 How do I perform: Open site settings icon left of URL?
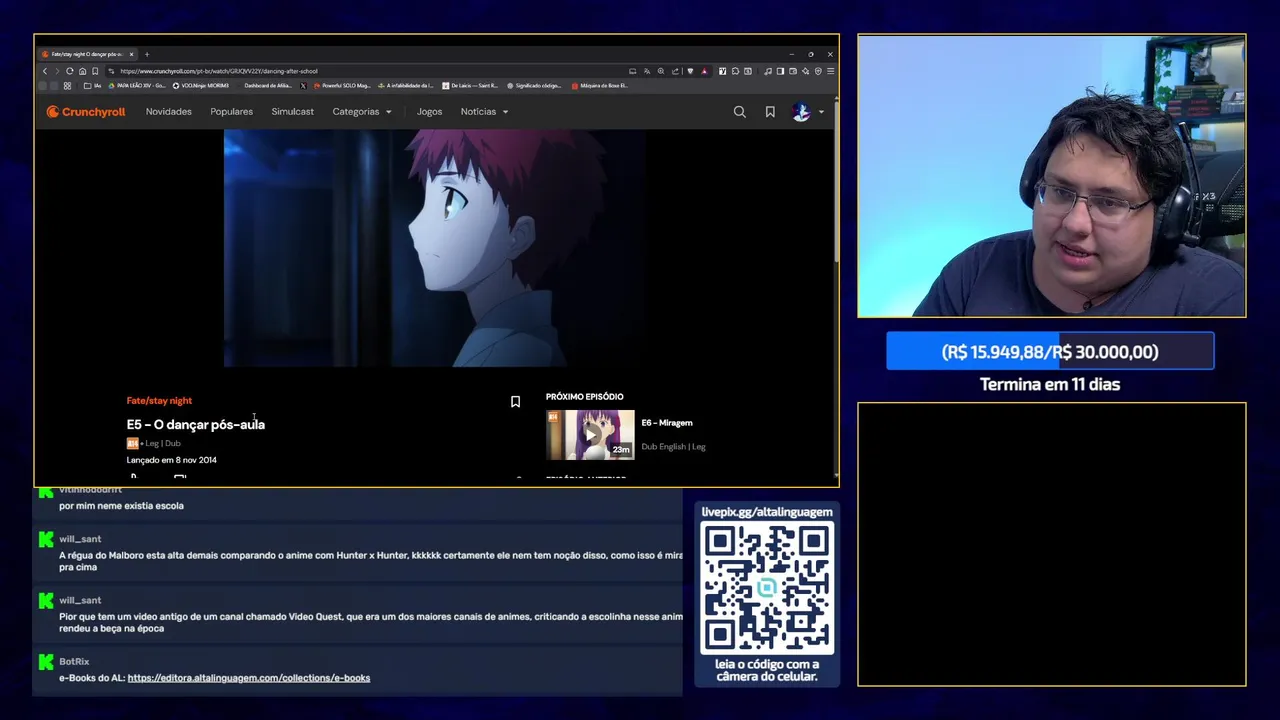111,71
